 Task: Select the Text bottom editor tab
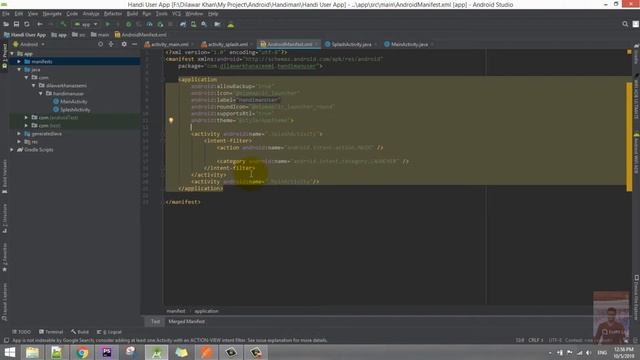click(155, 322)
